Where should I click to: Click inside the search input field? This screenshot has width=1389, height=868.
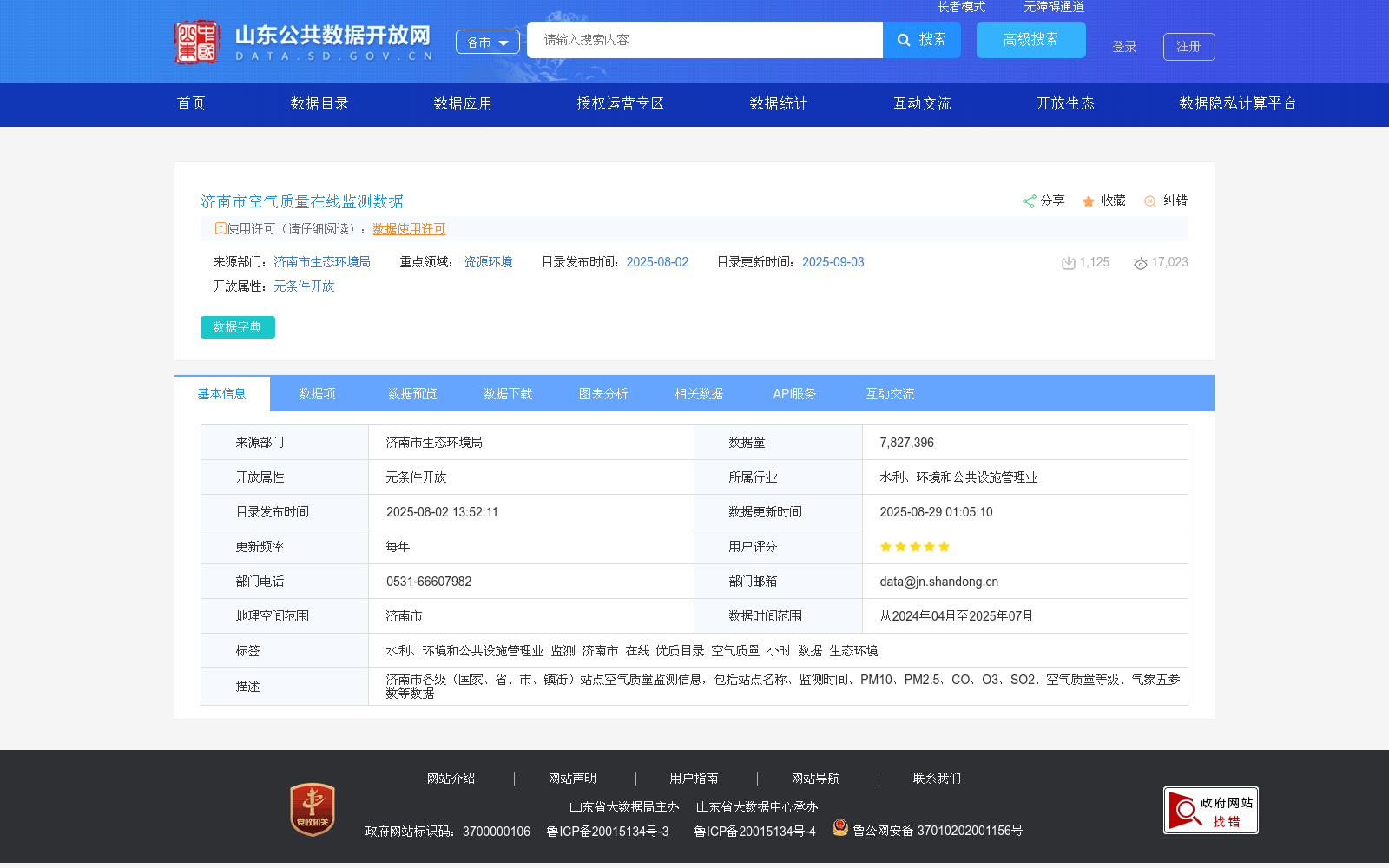tap(703, 40)
